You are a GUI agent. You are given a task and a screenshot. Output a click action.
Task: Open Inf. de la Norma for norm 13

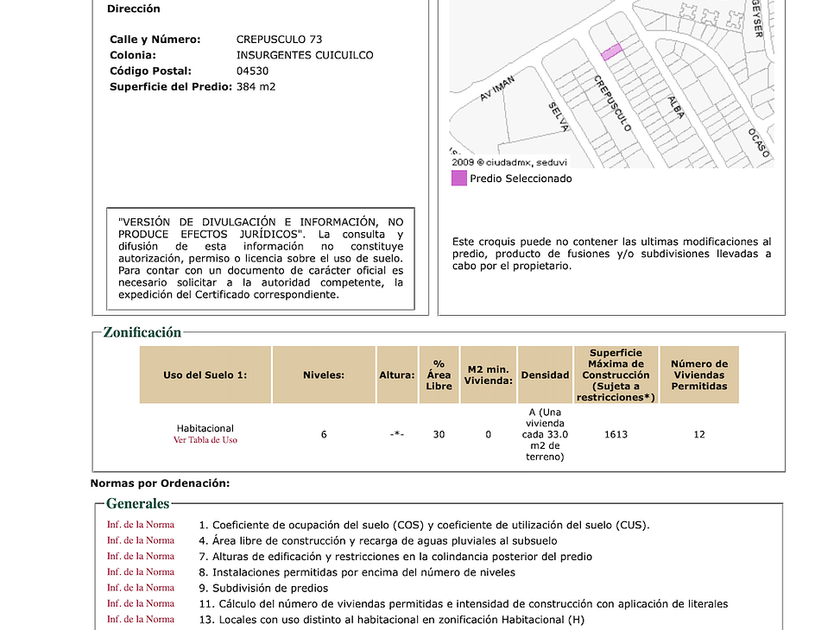coord(140,619)
